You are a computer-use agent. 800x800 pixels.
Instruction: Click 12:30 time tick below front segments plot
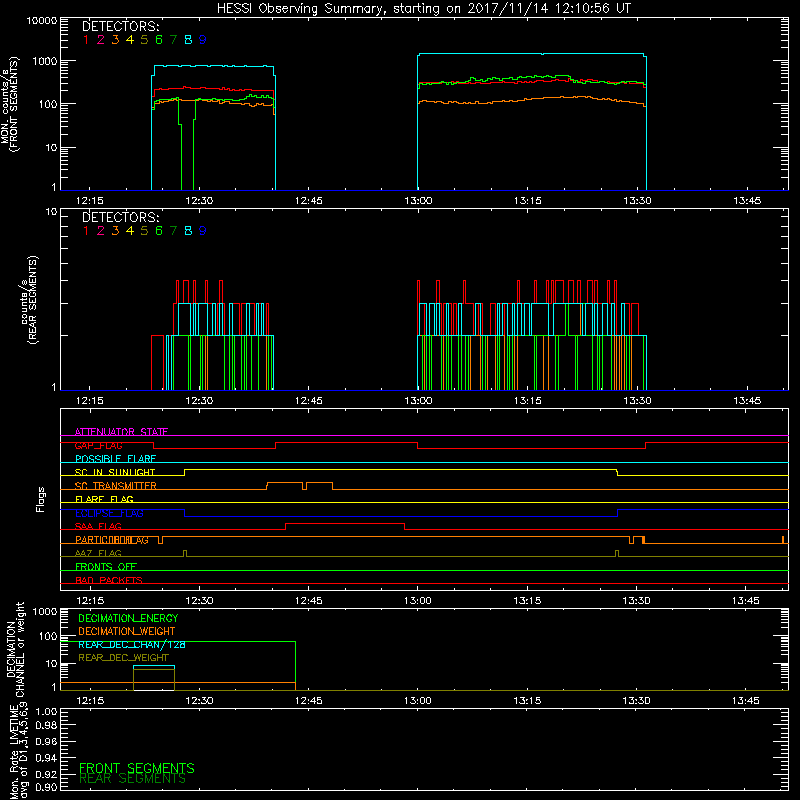[x=199, y=201]
